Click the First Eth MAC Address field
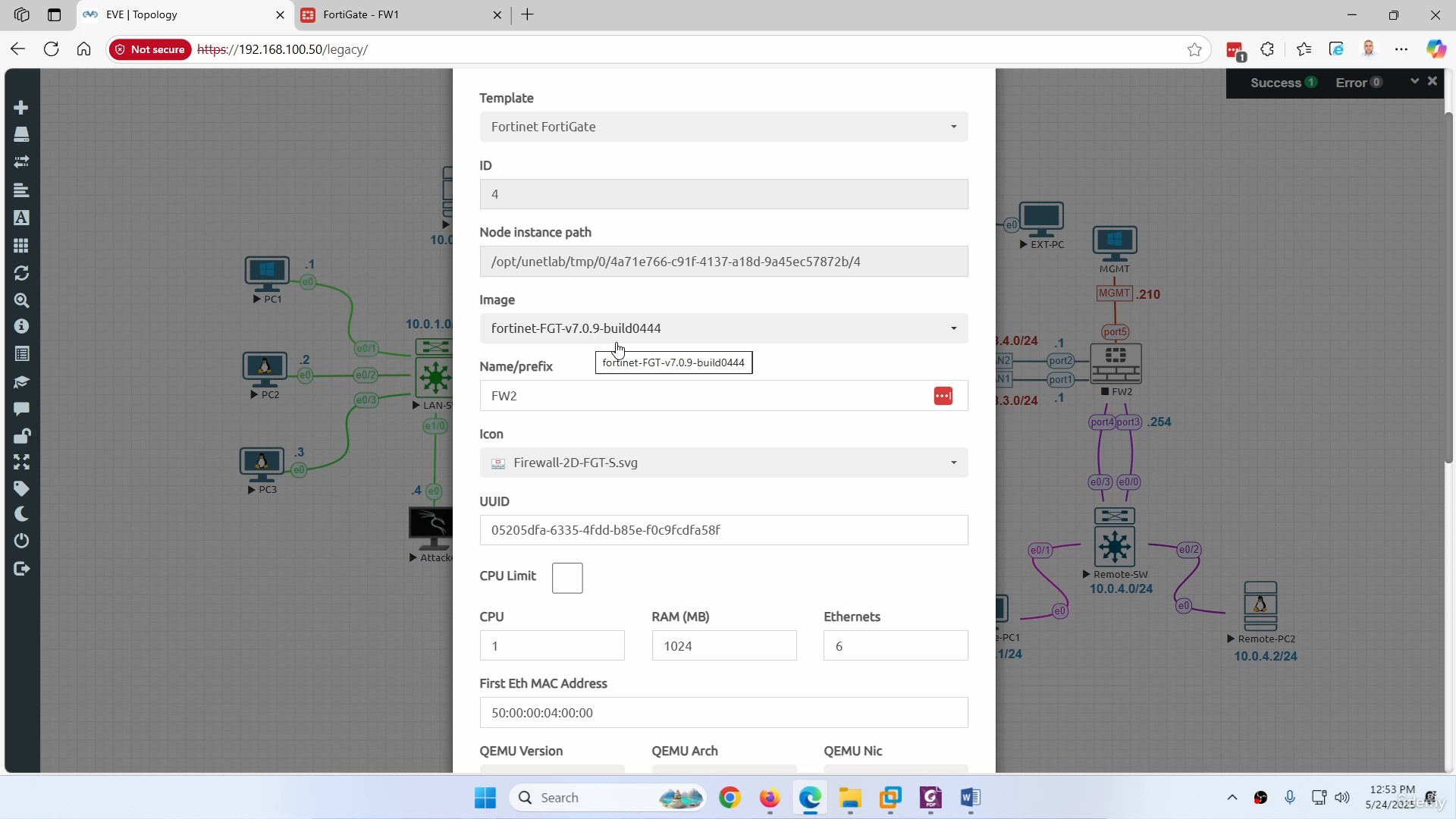This screenshot has width=1456, height=819. click(723, 713)
